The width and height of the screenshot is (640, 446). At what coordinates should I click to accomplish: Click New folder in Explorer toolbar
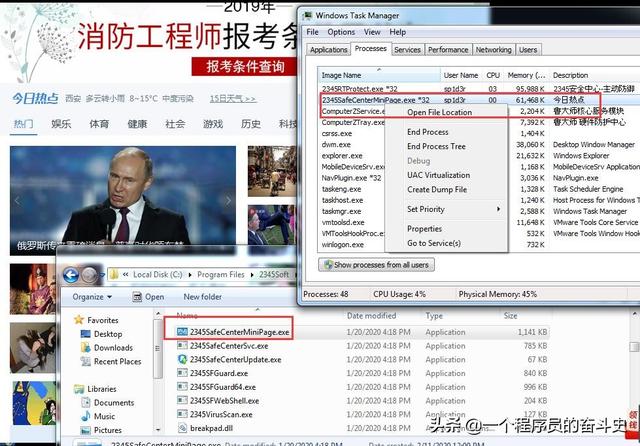click(202, 297)
